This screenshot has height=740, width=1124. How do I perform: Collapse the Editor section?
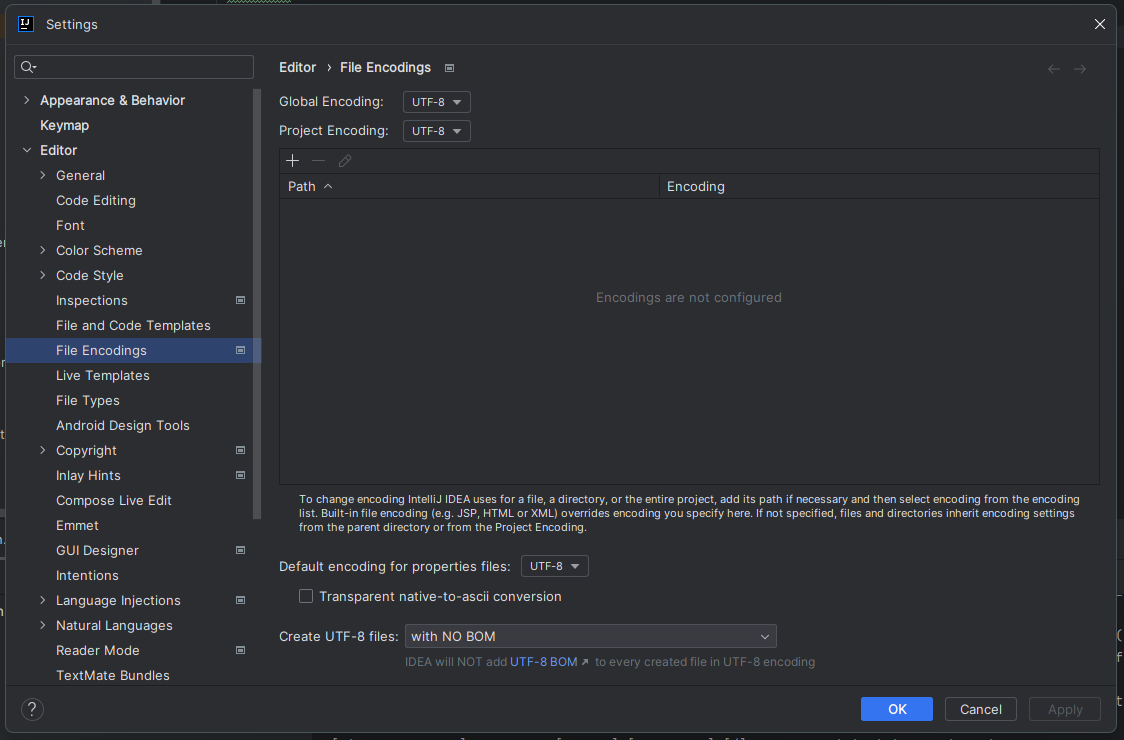click(27, 150)
